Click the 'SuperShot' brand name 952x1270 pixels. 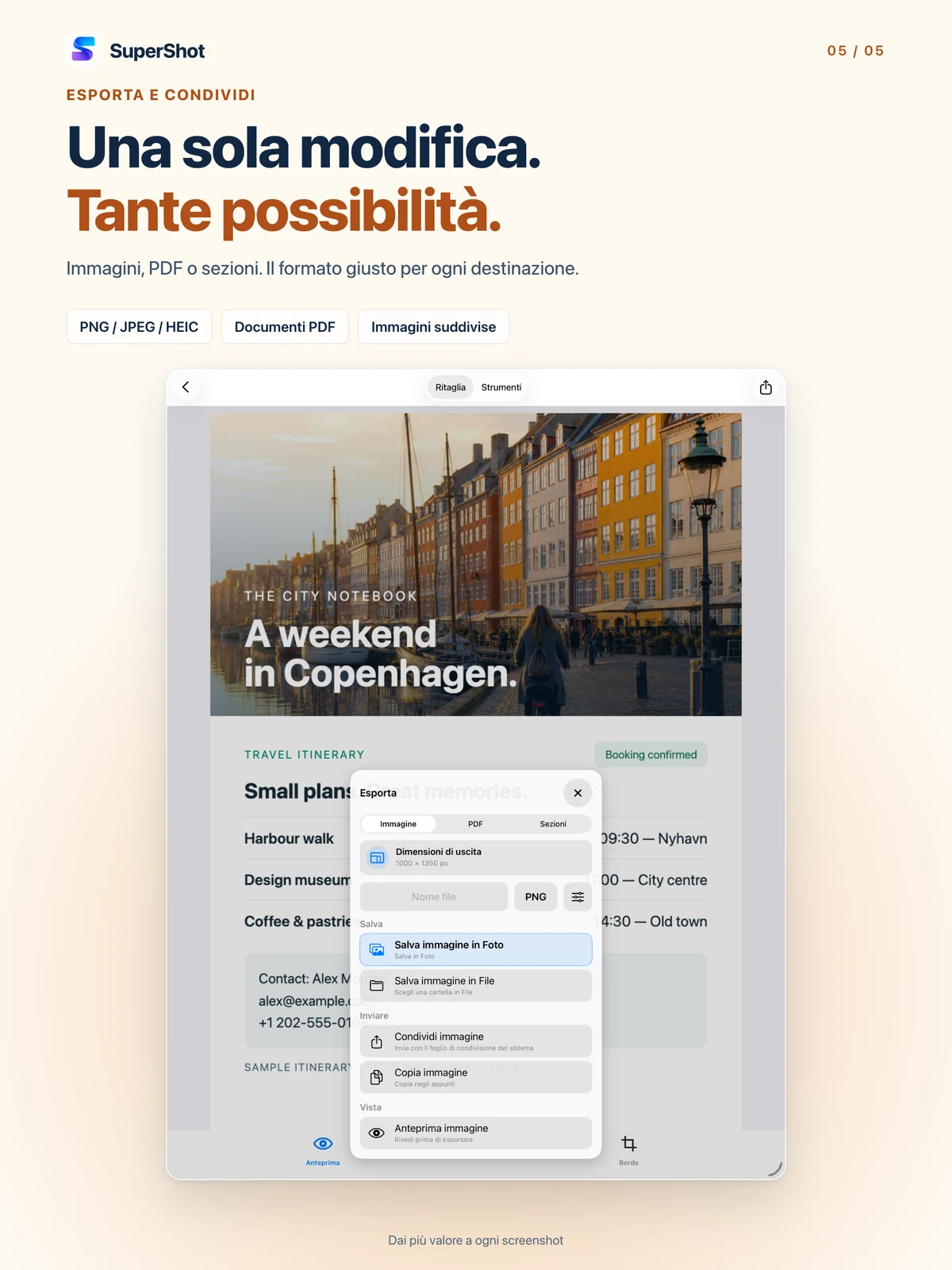coord(157,51)
